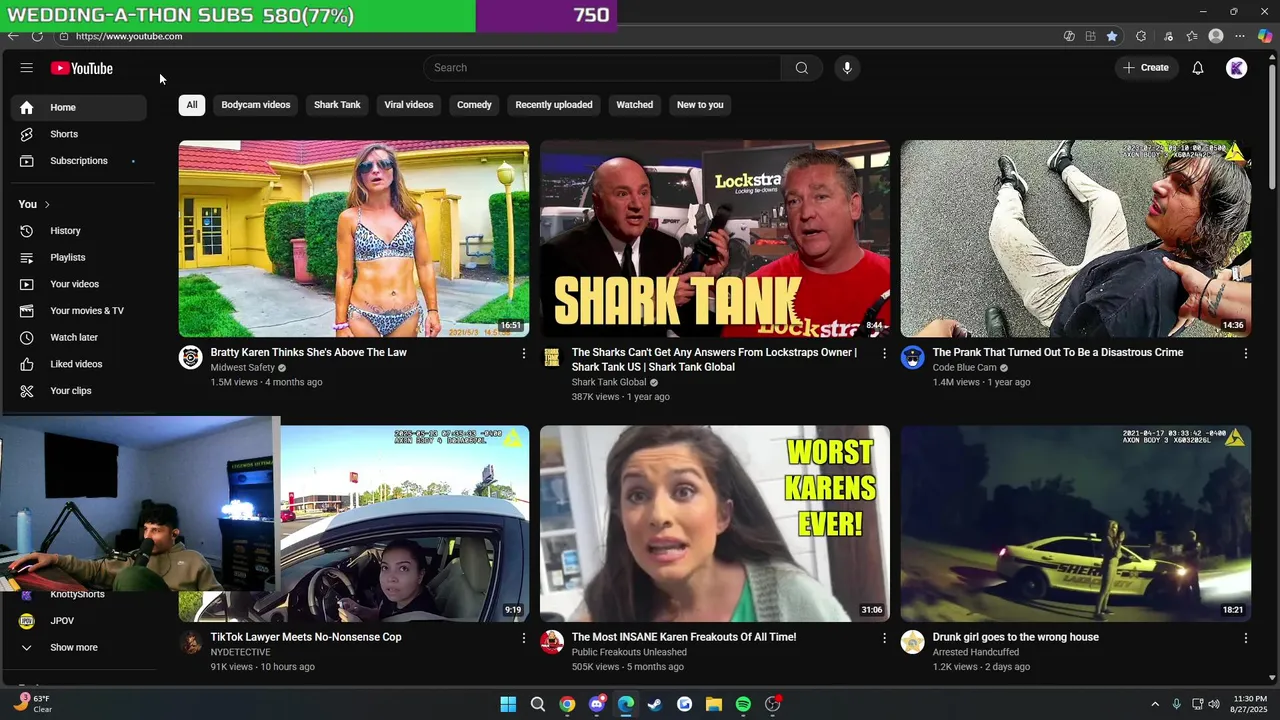
Task: Open File Explorer from taskbar
Action: [714, 704]
